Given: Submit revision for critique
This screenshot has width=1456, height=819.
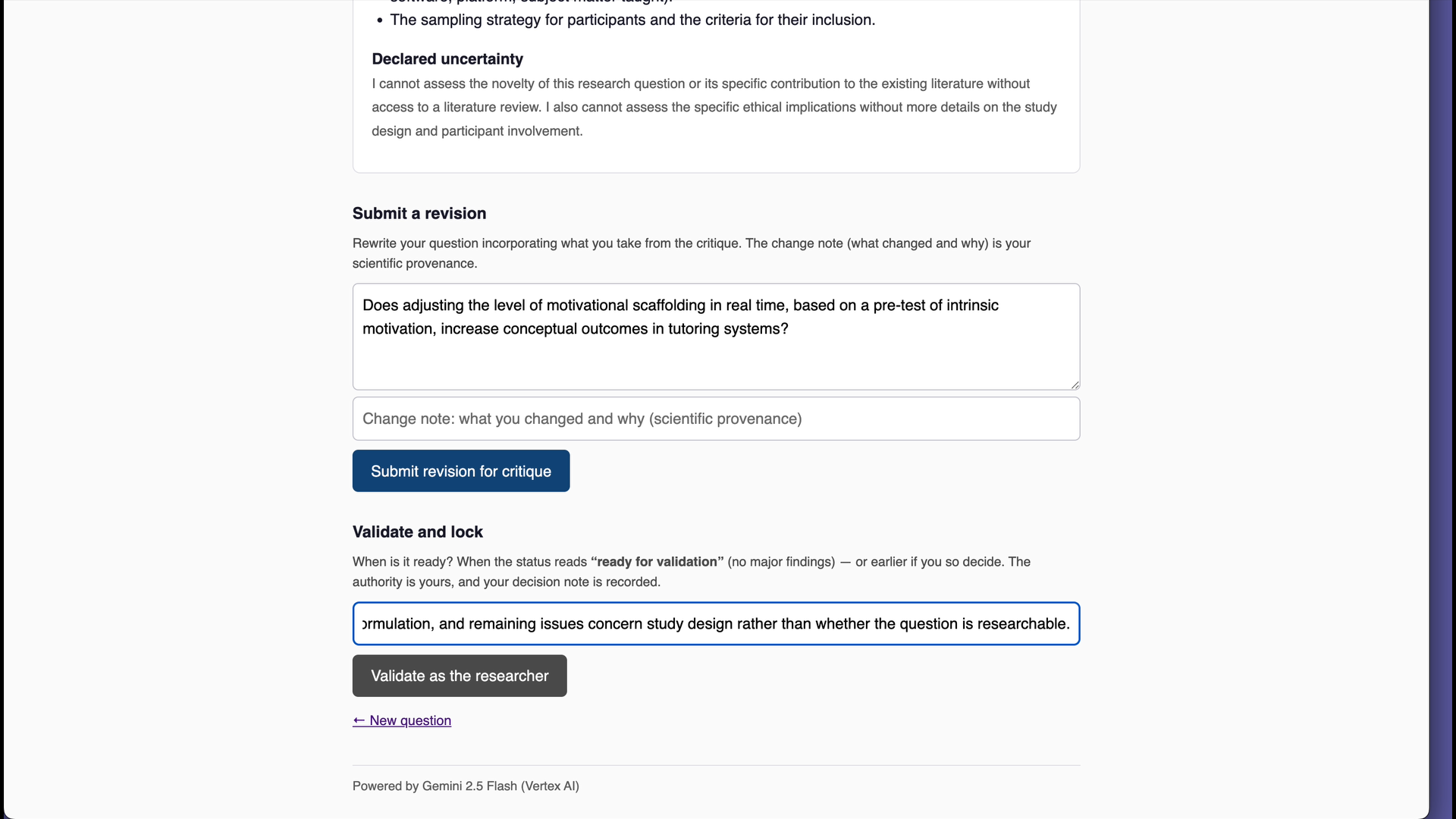Looking at the screenshot, I should 461,471.
